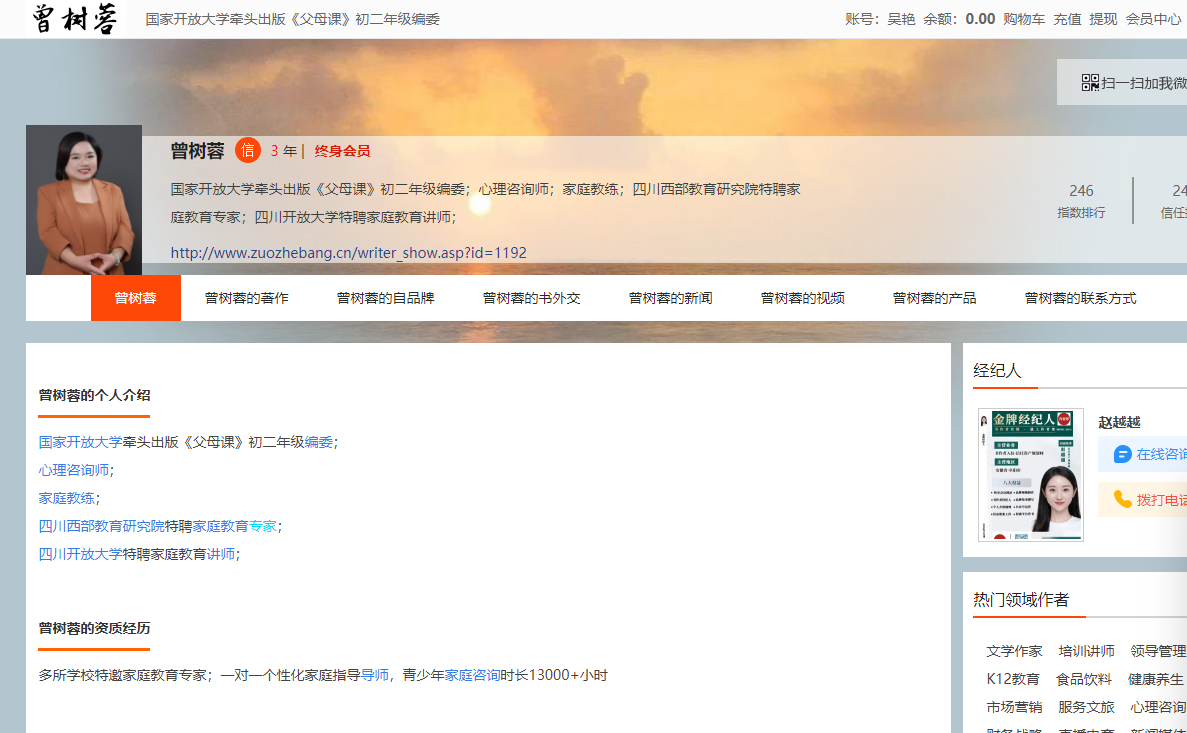1187x733 pixels.
Task: Open the 金牌经纪人 agent poster image
Action: click(x=1030, y=475)
